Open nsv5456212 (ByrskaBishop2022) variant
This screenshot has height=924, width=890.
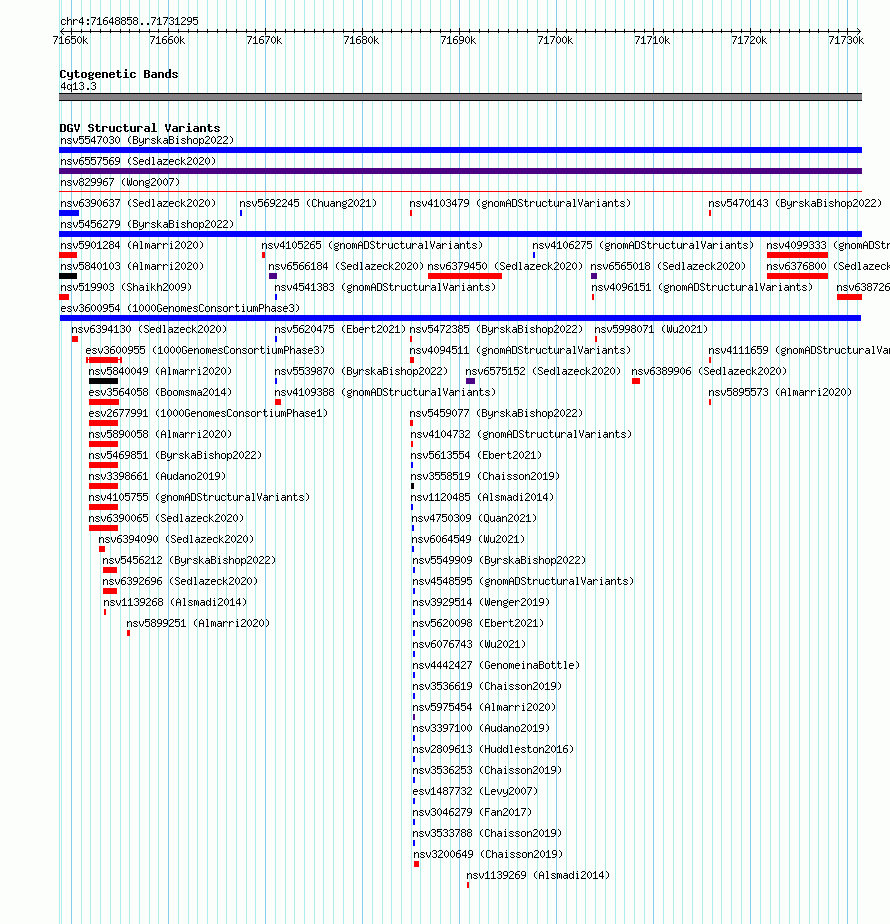(189, 560)
